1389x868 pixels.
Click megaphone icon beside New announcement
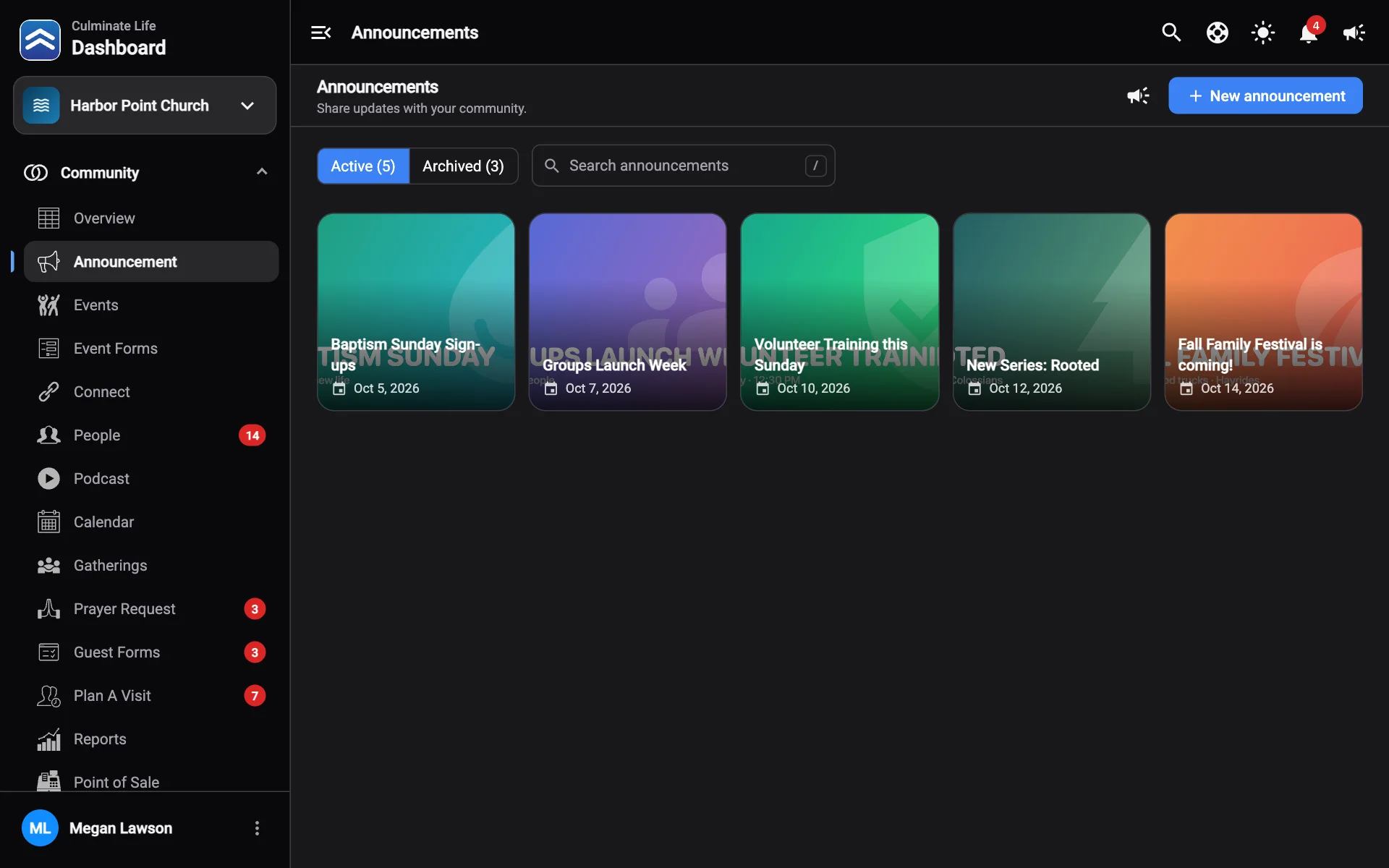[1138, 95]
